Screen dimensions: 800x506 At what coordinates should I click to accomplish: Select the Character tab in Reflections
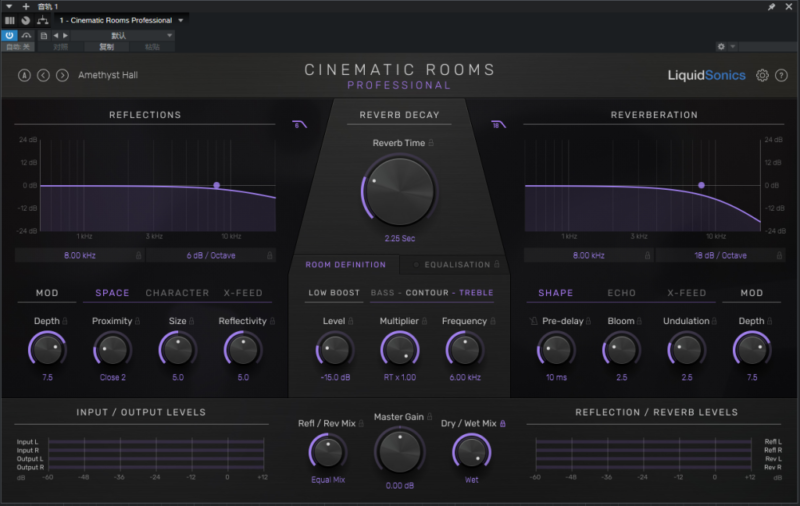click(177, 293)
